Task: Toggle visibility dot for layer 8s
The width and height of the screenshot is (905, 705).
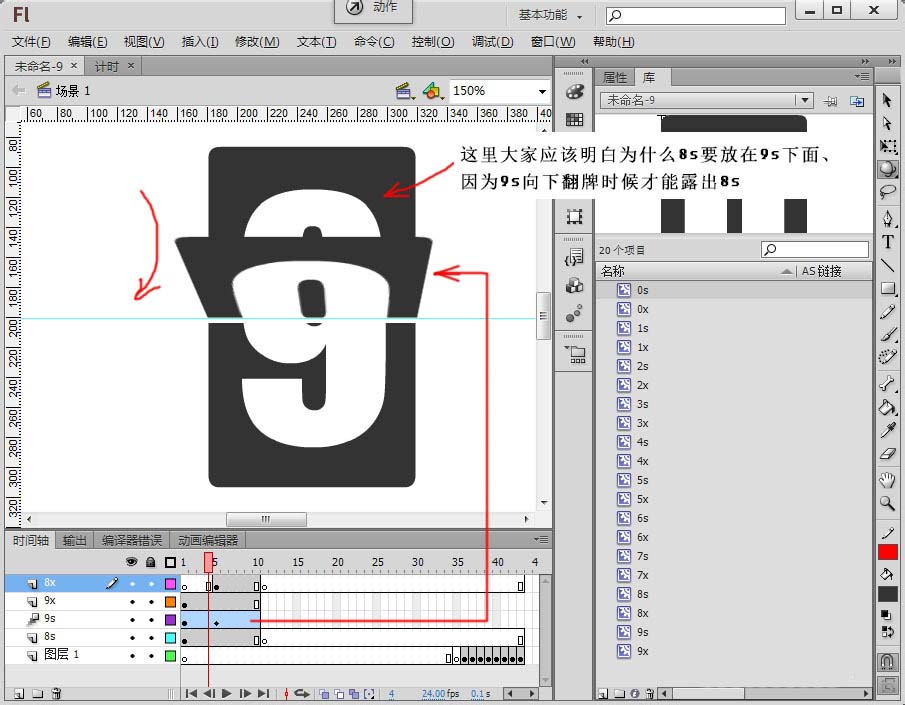Action: coord(133,637)
